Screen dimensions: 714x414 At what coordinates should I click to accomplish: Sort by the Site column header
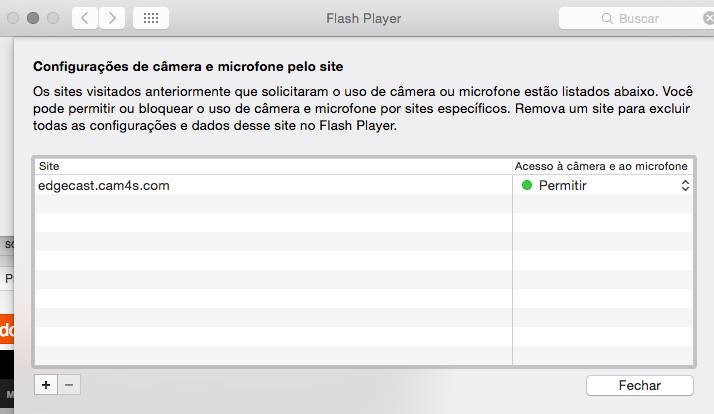(270, 165)
